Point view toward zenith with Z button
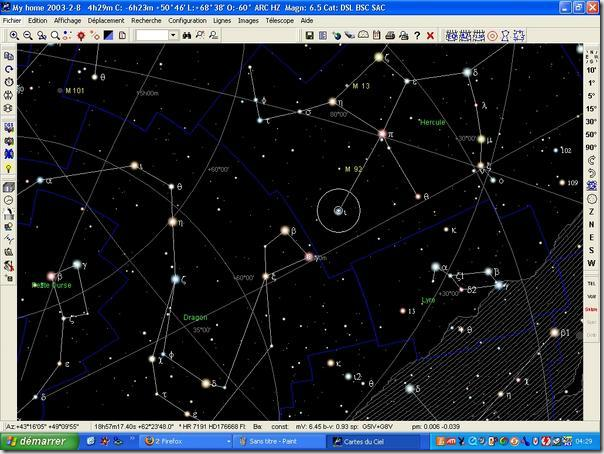Image resolution: width=604 pixels, height=454 pixels. pos(591,212)
